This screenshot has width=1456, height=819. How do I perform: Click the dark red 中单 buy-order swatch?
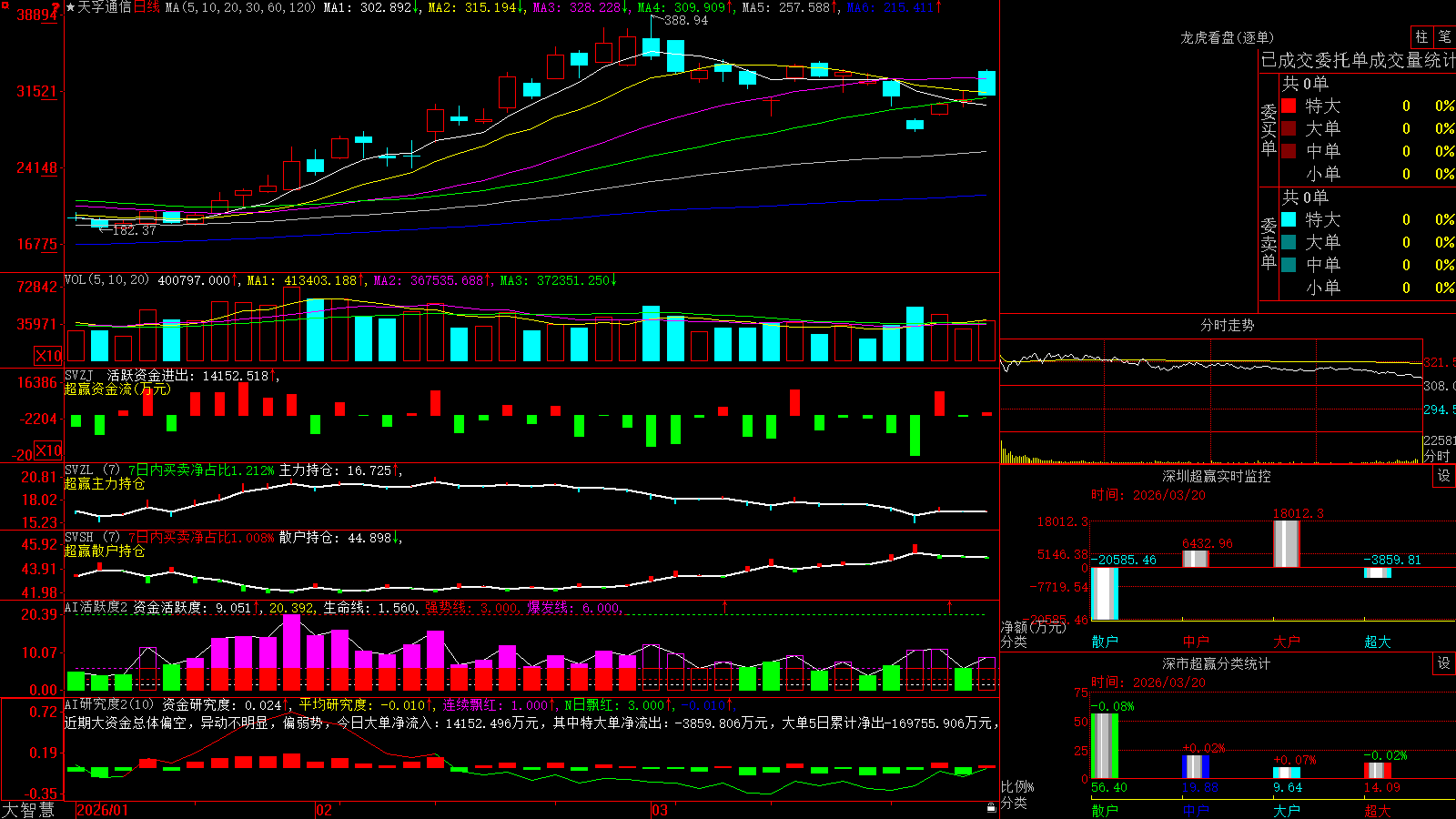tap(1289, 151)
